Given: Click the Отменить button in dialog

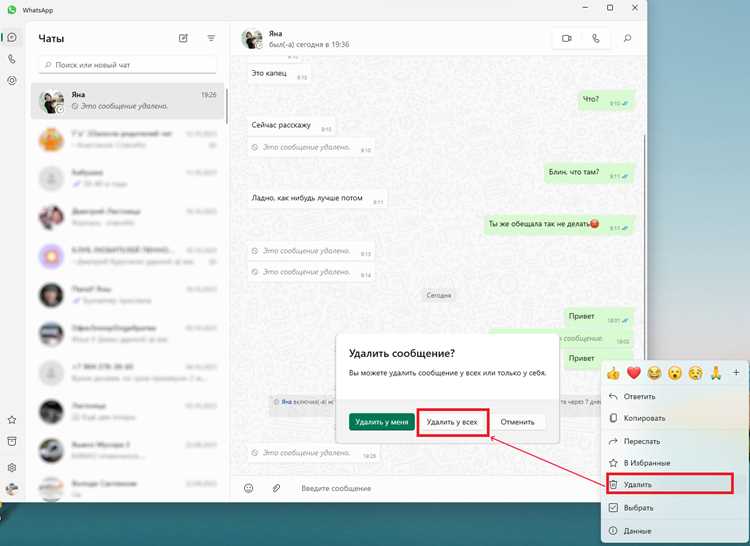Looking at the screenshot, I should (518, 422).
